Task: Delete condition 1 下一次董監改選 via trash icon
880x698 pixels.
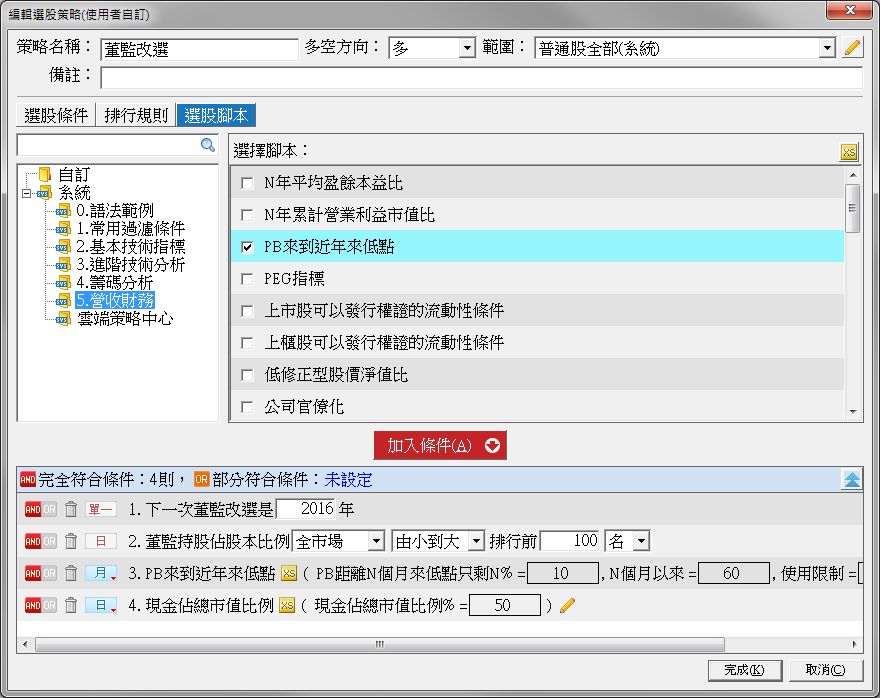Action: [71, 509]
